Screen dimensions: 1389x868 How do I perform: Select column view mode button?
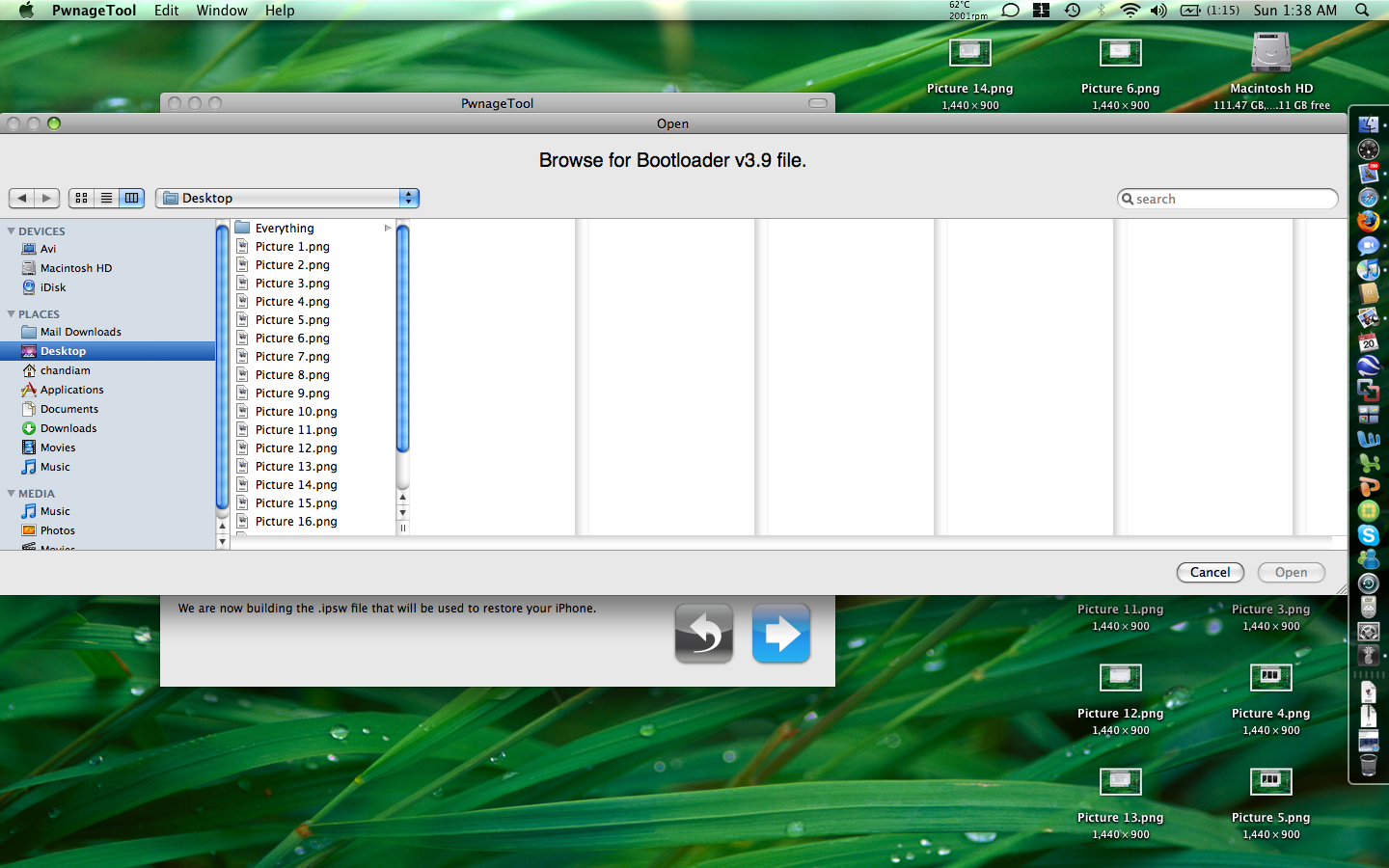click(132, 198)
